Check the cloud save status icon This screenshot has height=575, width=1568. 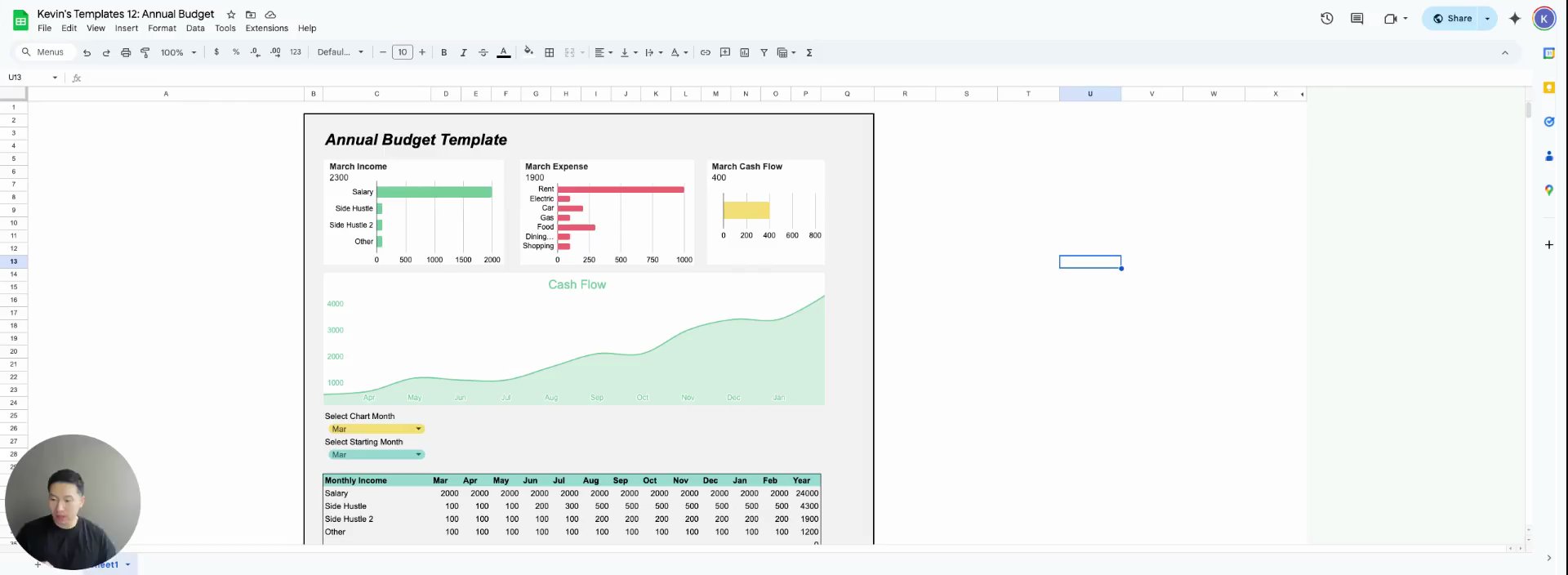tap(270, 15)
